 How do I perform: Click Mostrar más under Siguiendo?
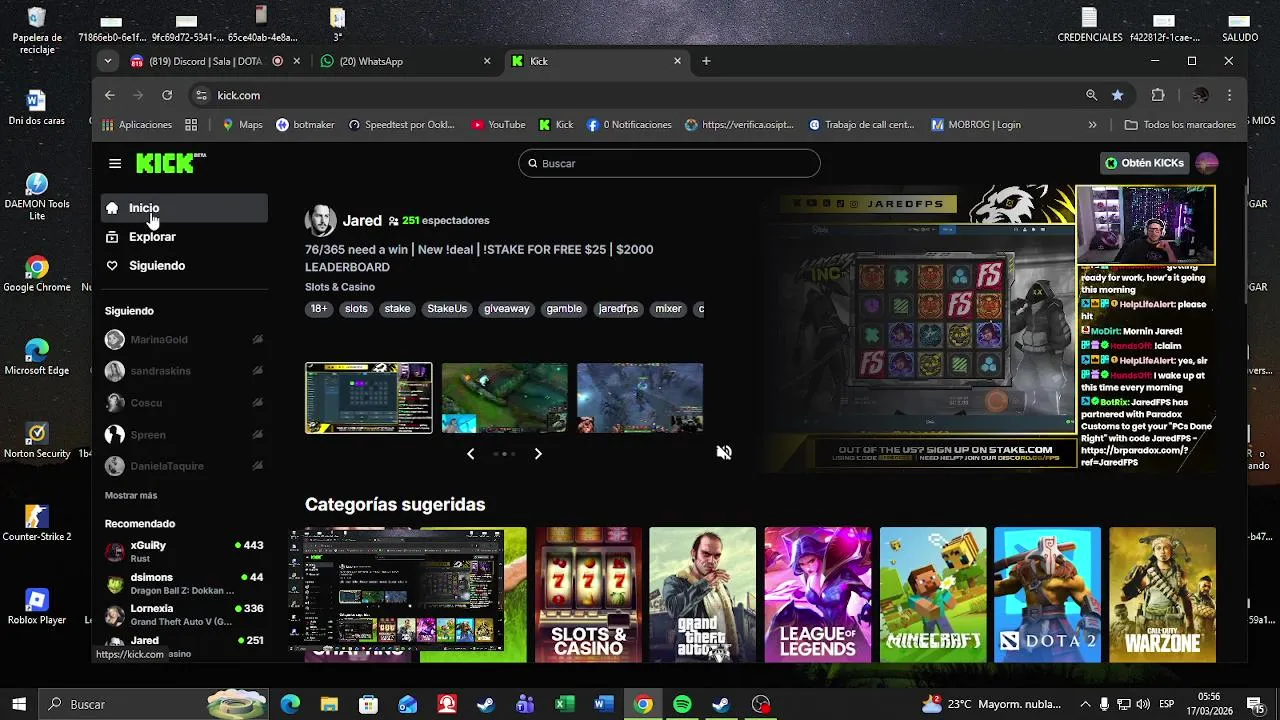coord(131,495)
